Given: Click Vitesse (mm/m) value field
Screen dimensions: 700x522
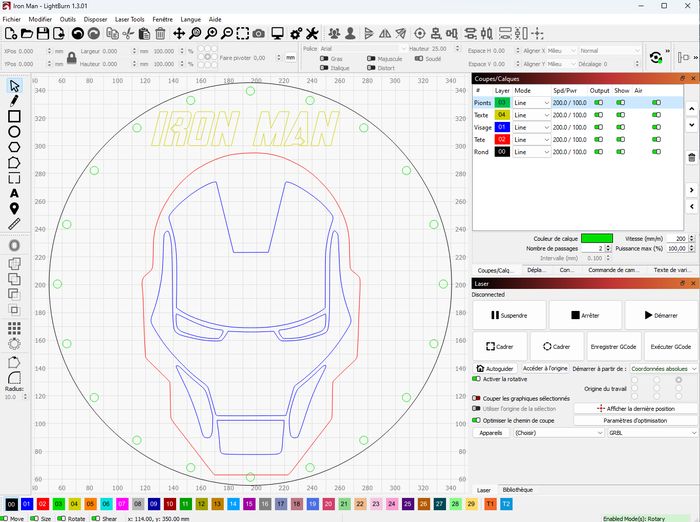Looking at the screenshot, I should coord(680,238).
